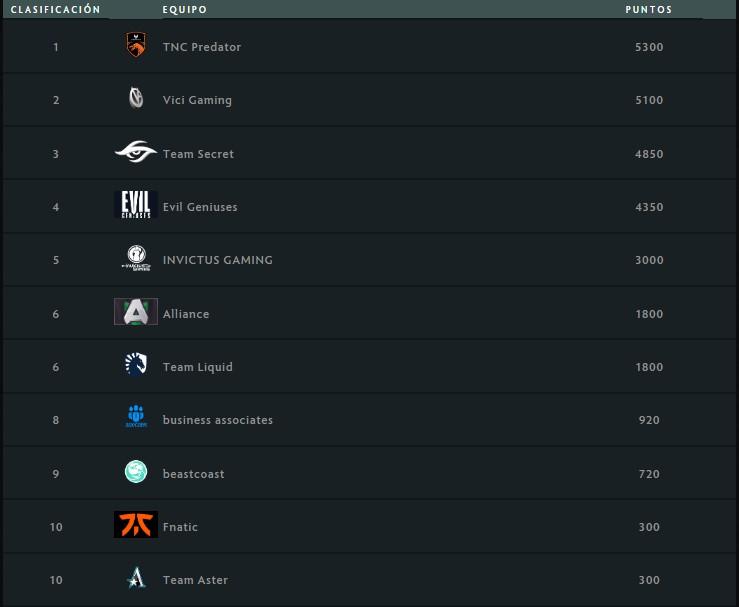This screenshot has width=739, height=607.
Task: Select the 5100 points value
Action: [649, 100]
